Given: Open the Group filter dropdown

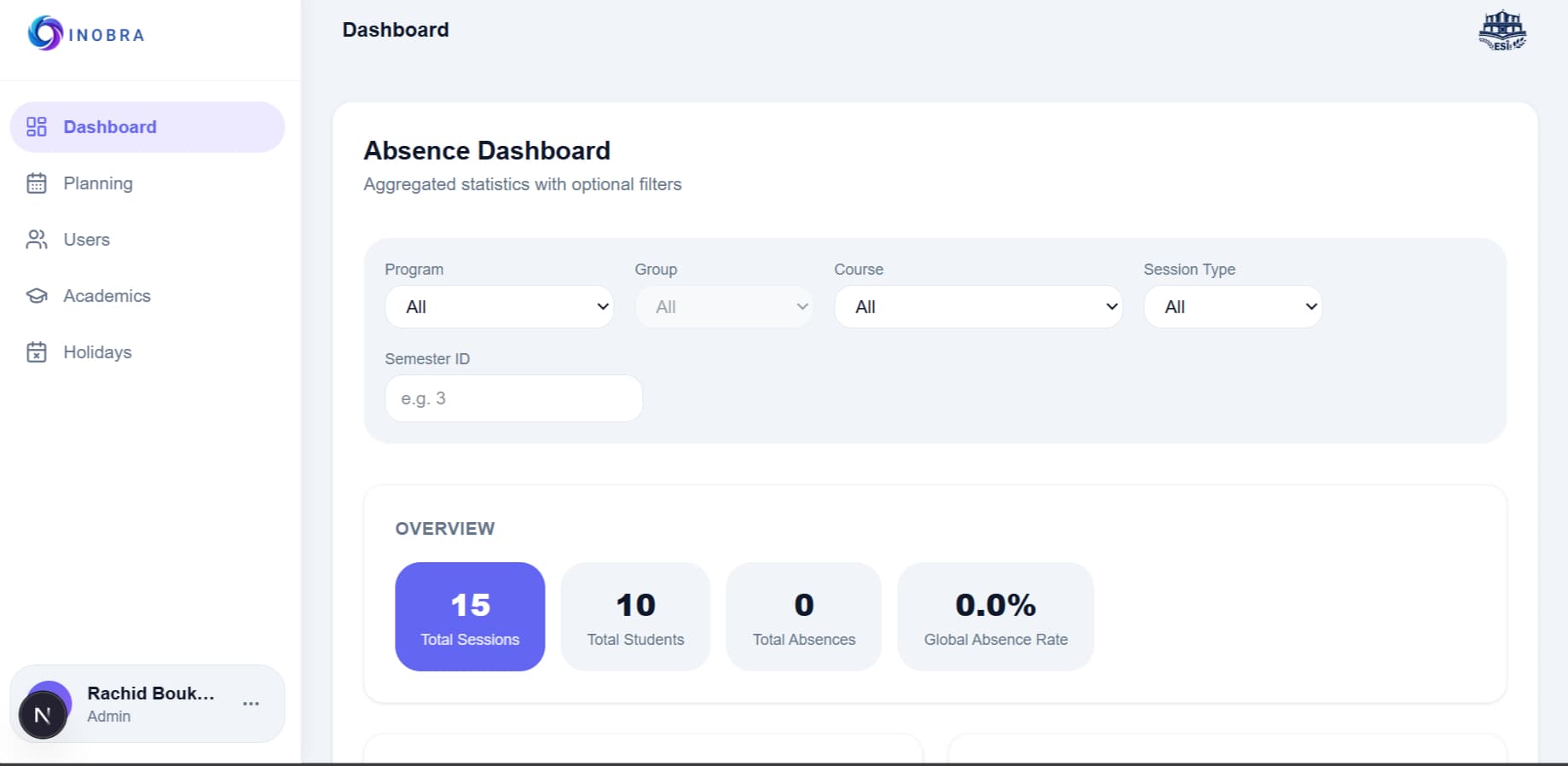Looking at the screenshot, I should coord(724,307).
